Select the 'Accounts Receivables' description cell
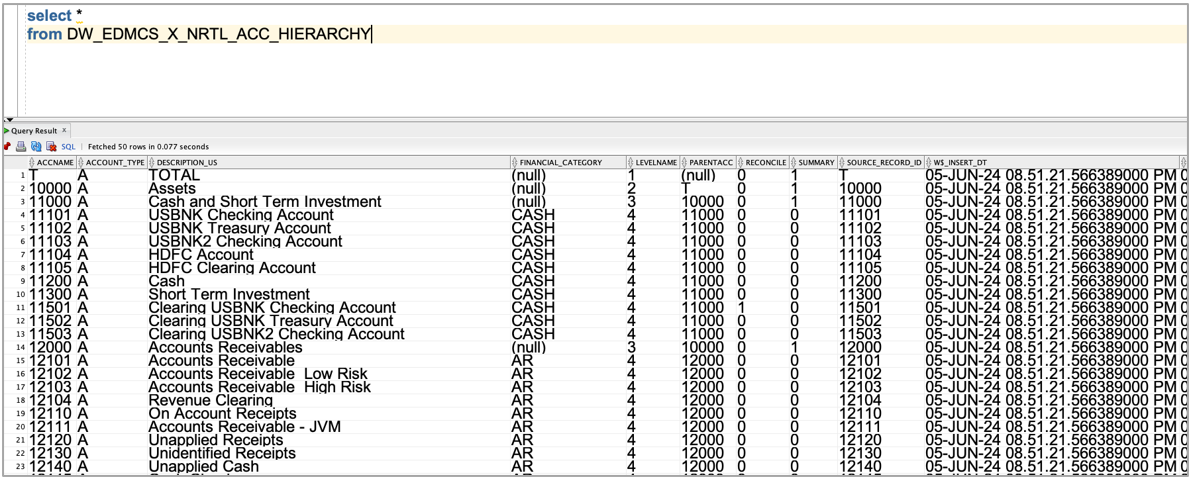1191x479 pixels. pos(330,347)
